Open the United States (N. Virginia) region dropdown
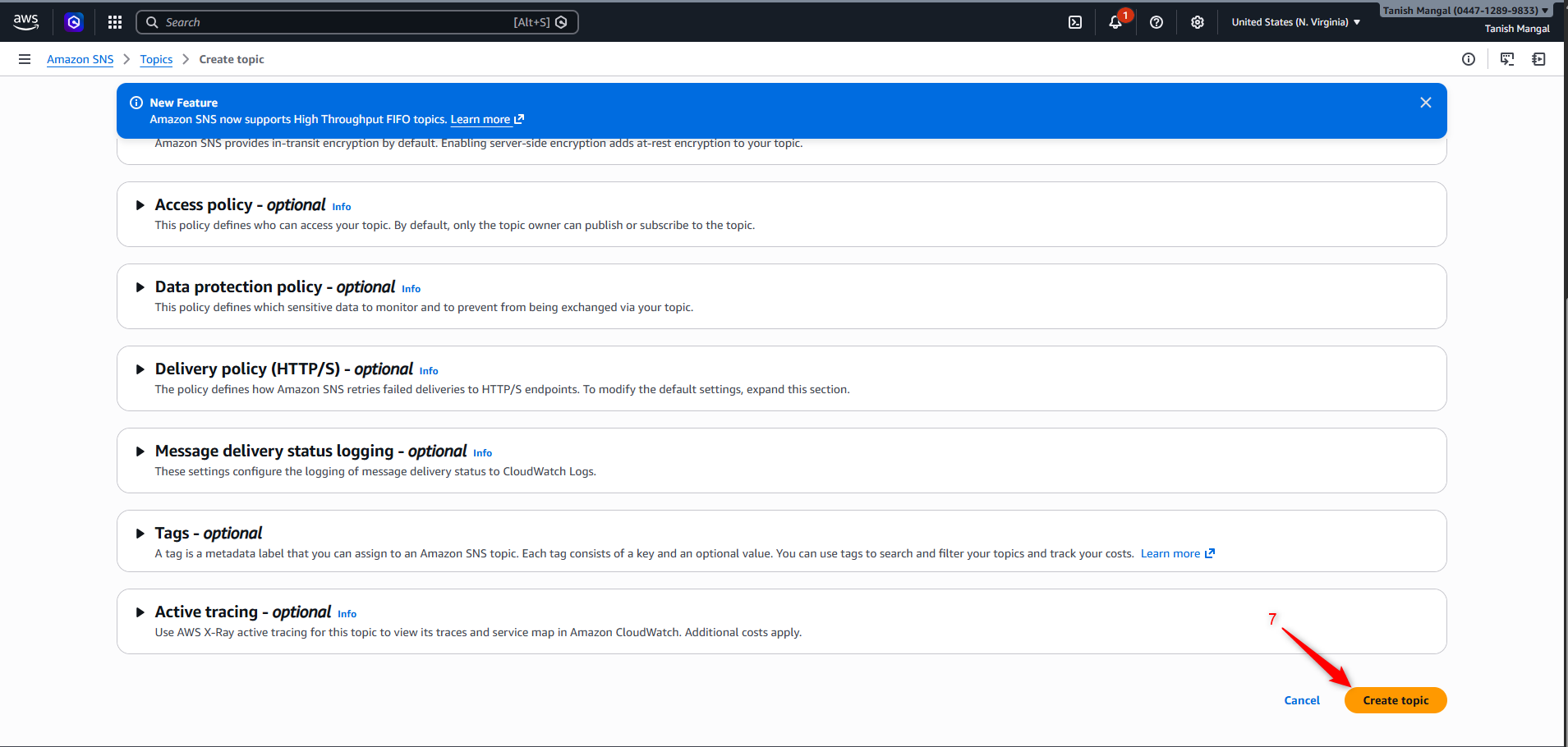1568x747 pixels. pyautogui.click(x=1295, y=22)
